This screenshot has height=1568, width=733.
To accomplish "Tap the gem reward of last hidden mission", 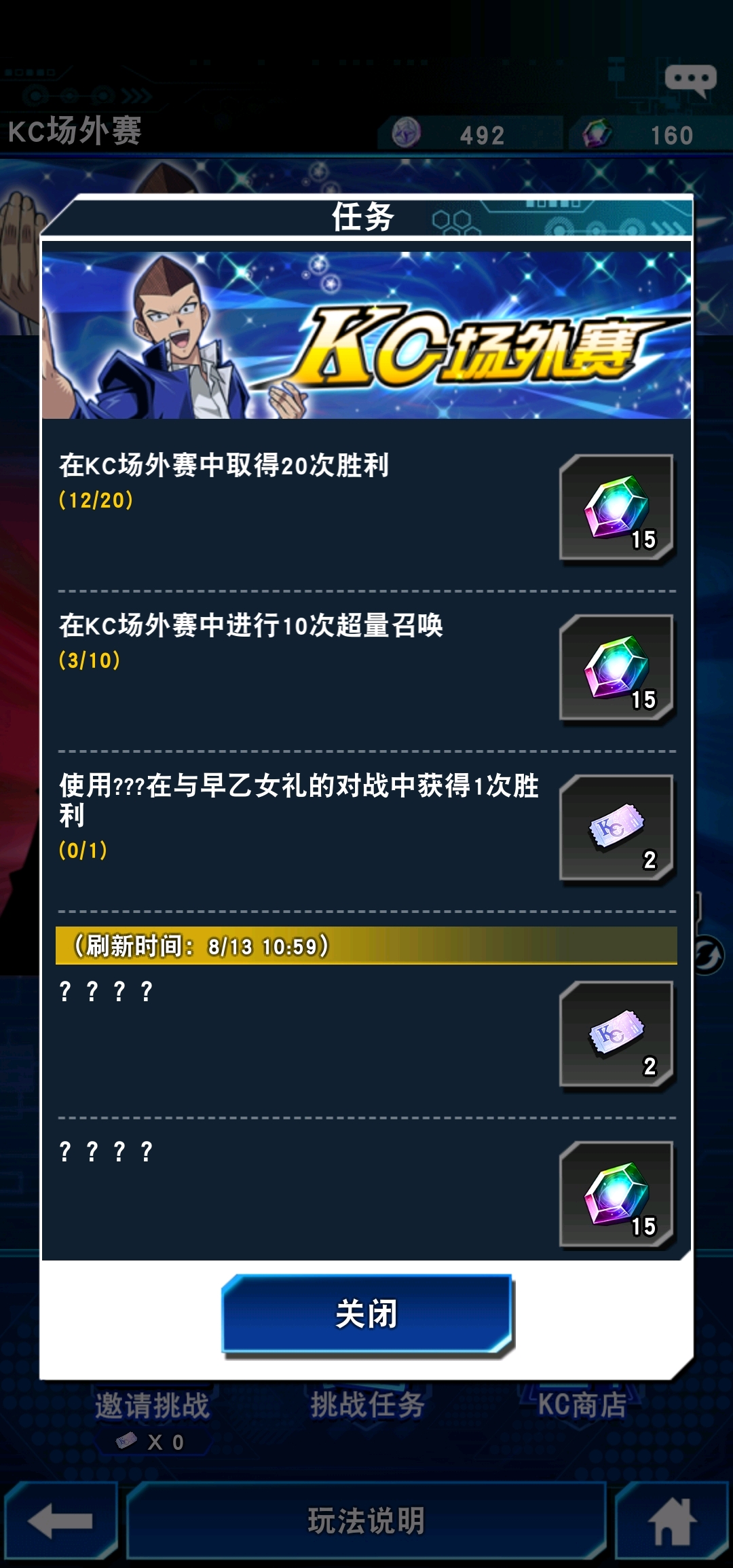I will 616,1195.
